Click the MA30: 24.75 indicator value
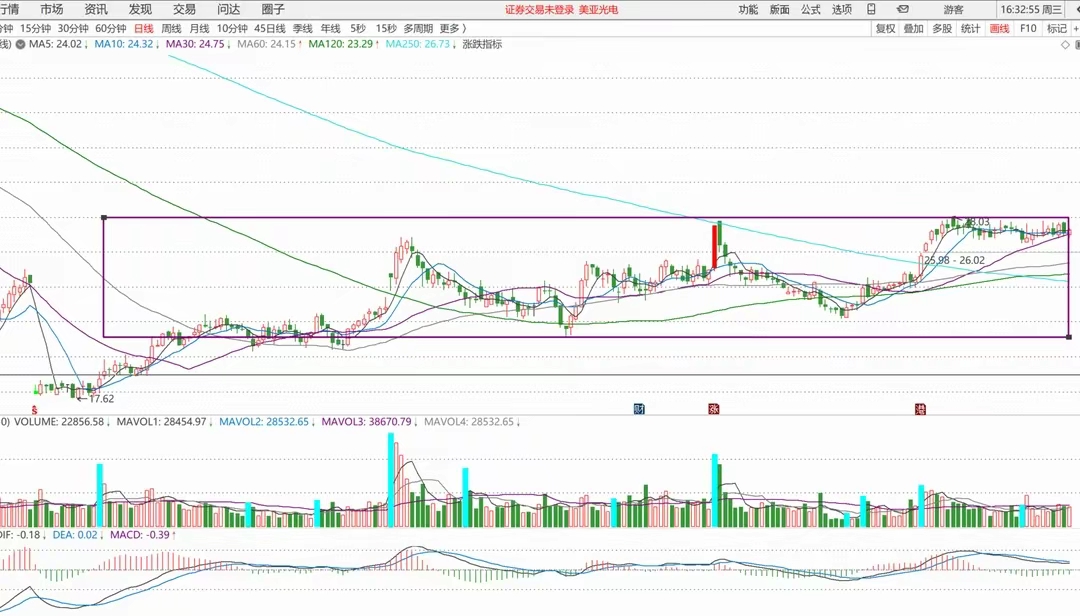The image size is (1080, 616). [195, 44]
